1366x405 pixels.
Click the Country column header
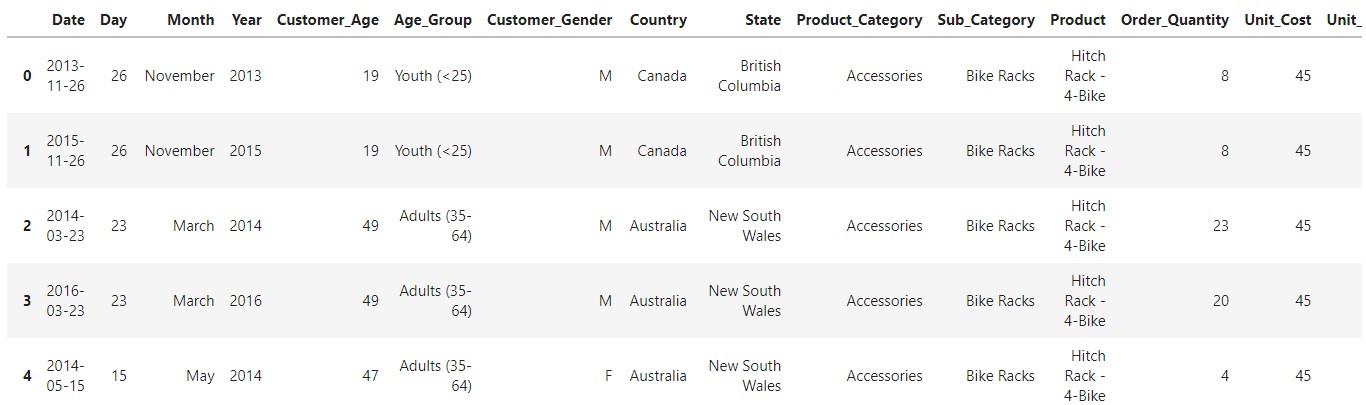tap(658, 20)
